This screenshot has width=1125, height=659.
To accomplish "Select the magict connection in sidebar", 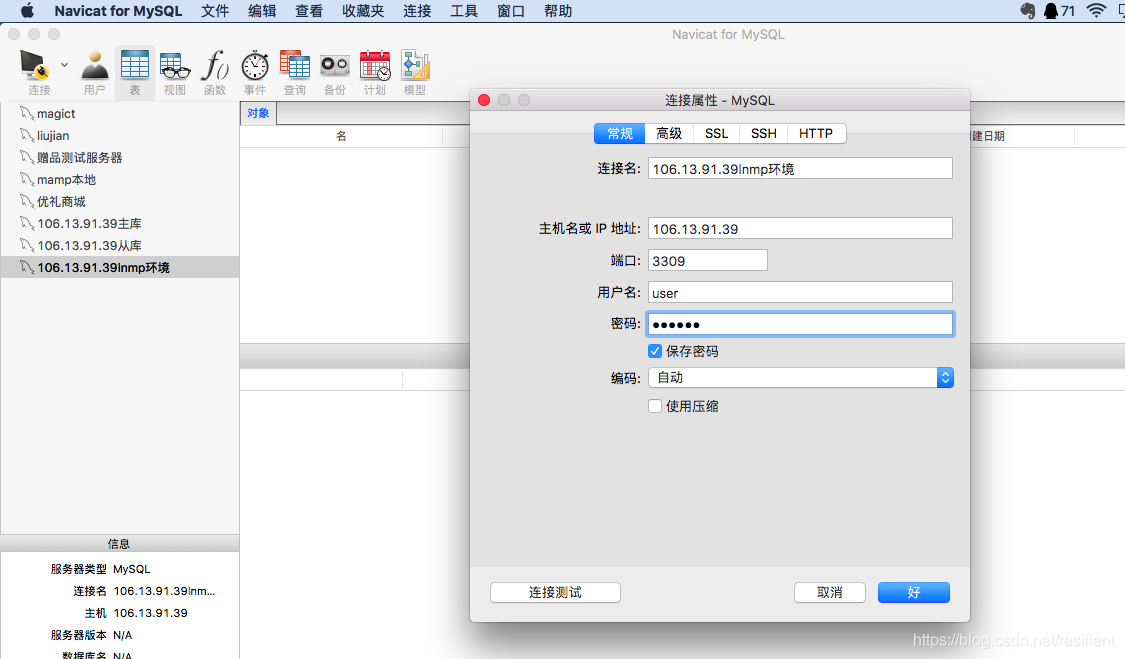I will click(120, 113).
